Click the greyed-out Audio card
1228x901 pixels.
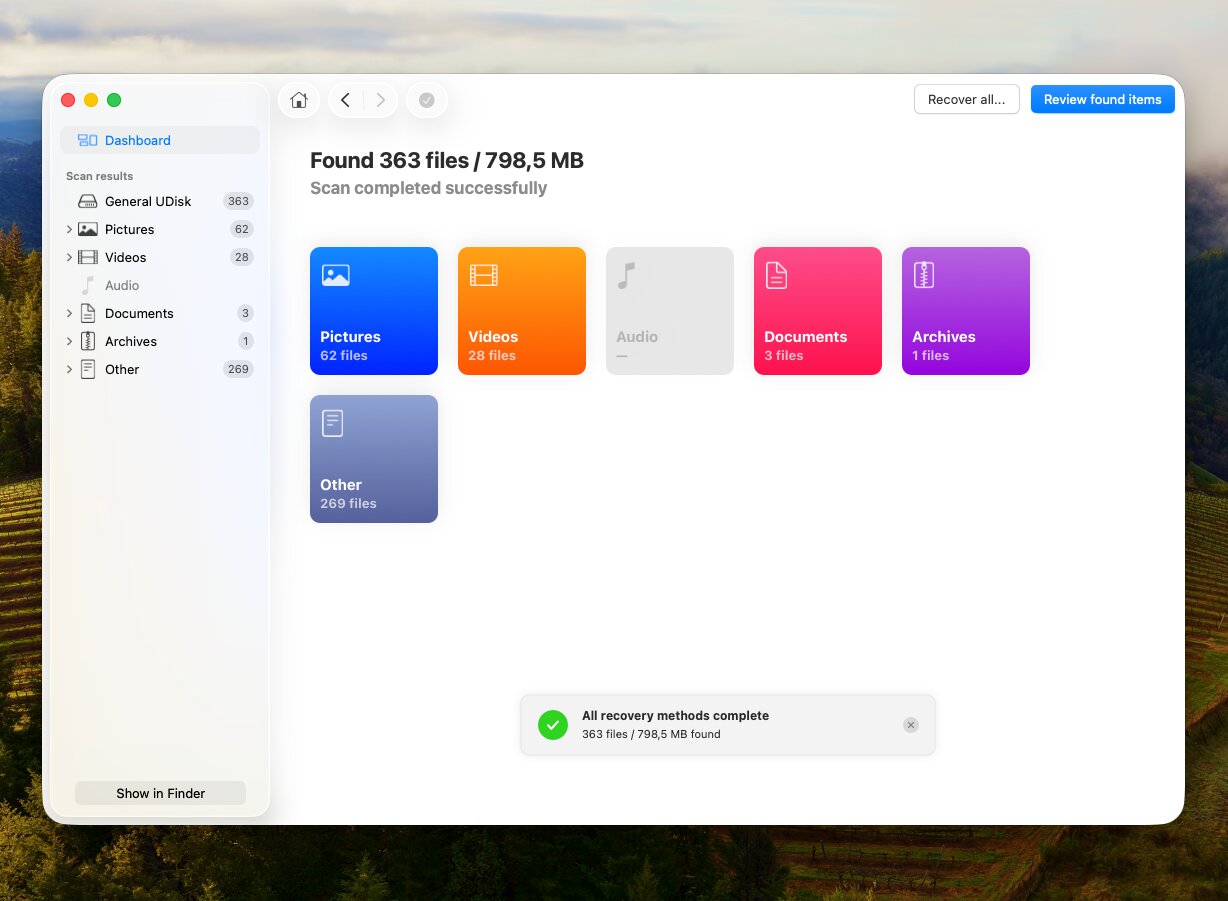pos(670,311)
